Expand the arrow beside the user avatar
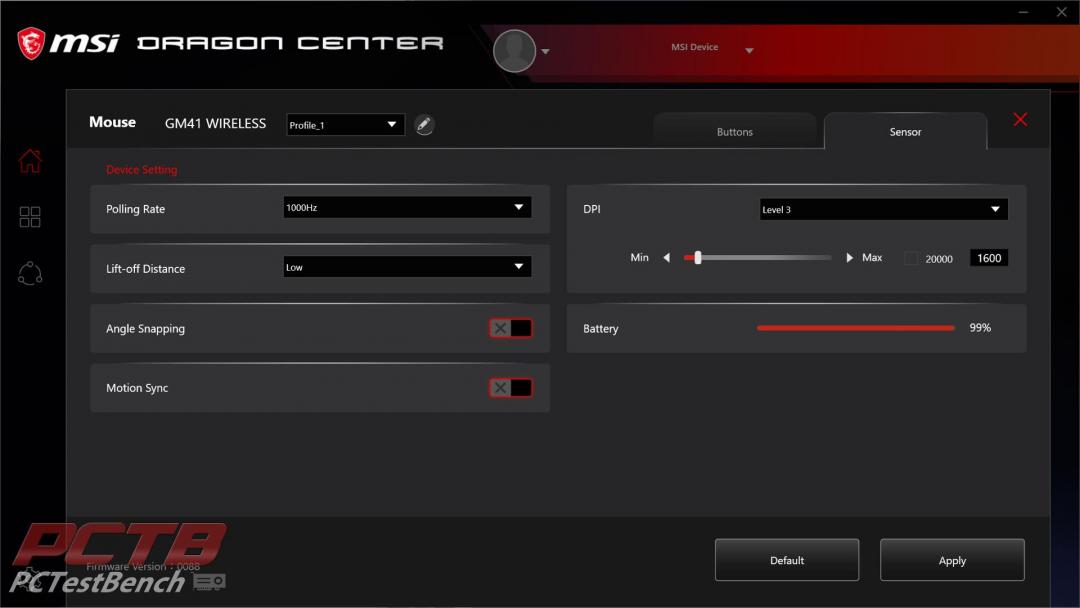The width and height of the screenshot is (1080, 608). point(546,51)
